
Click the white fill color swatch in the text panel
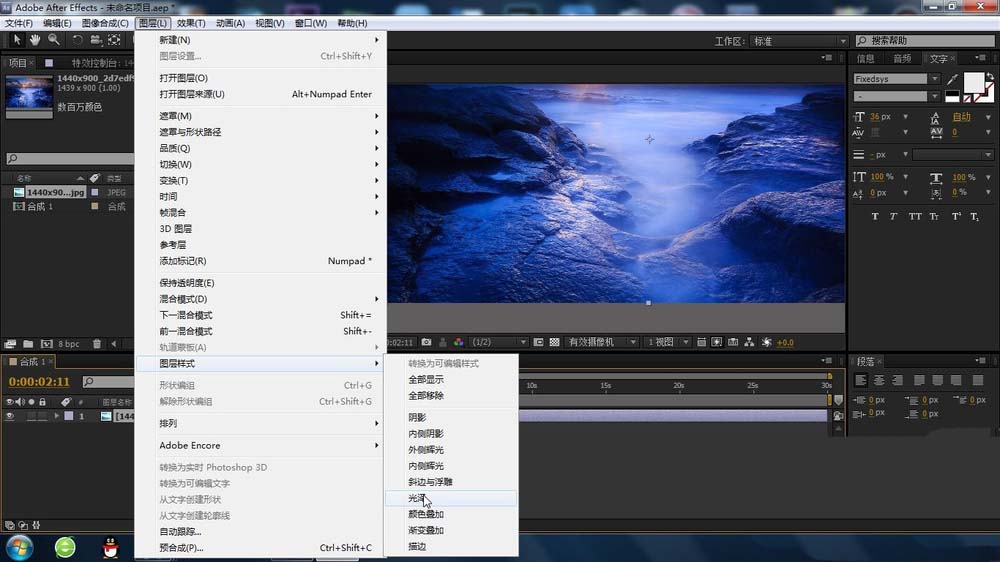972,82
